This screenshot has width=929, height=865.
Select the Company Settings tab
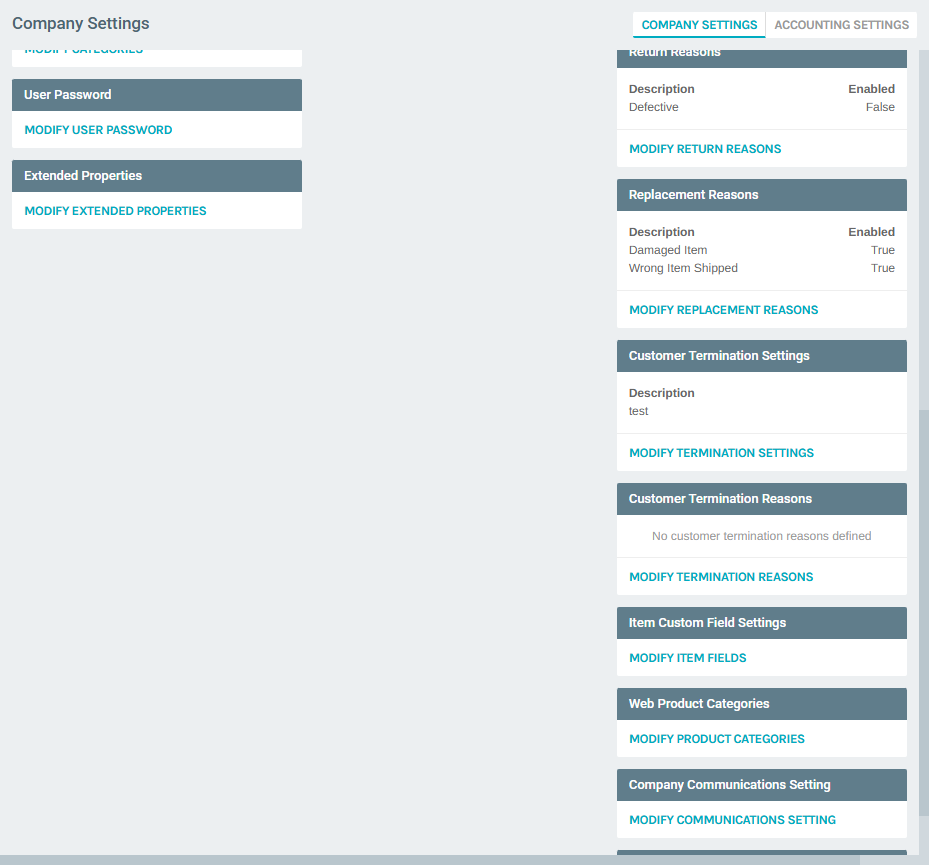pos(698,24)
